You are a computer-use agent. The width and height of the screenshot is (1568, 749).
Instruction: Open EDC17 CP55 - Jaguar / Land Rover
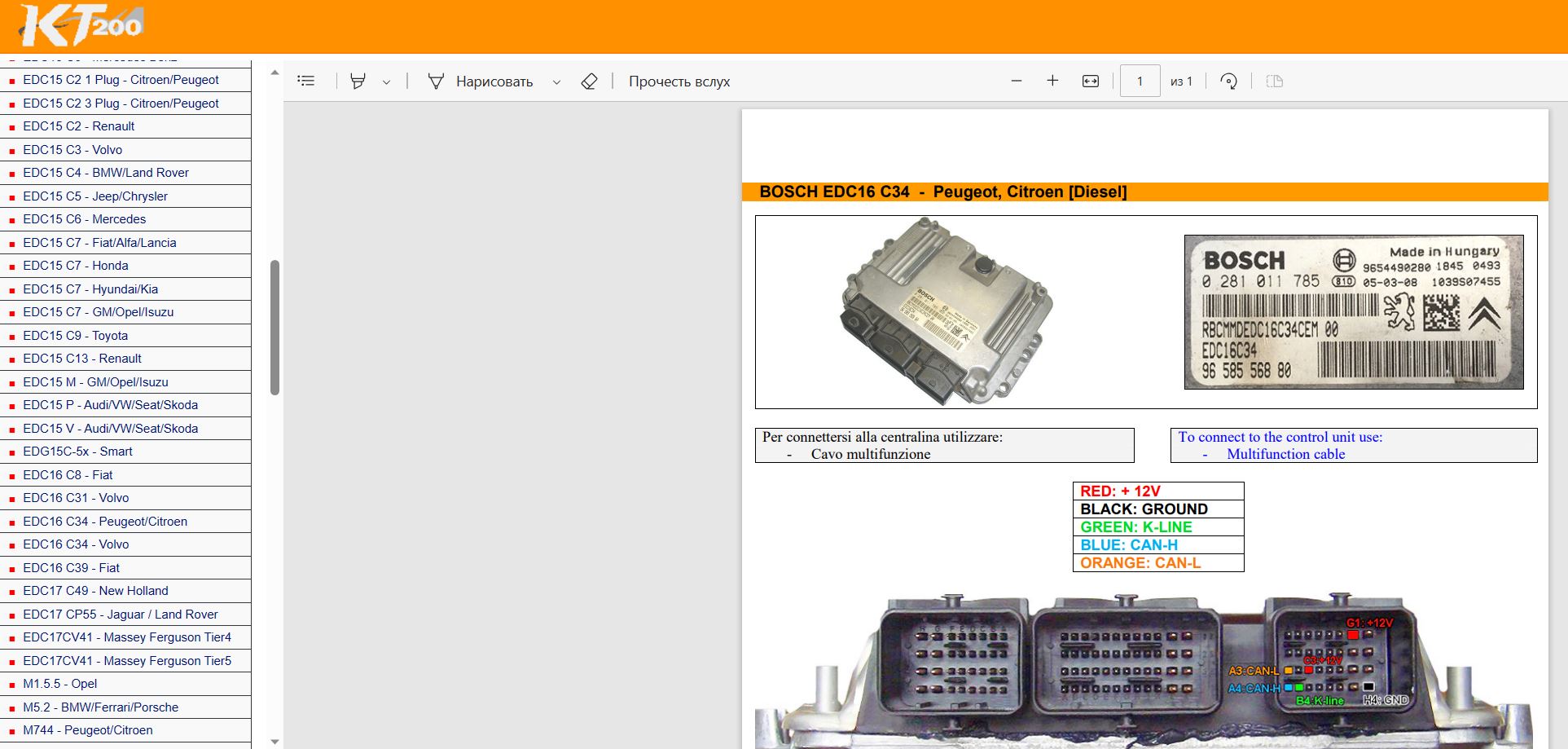point(120,615)
